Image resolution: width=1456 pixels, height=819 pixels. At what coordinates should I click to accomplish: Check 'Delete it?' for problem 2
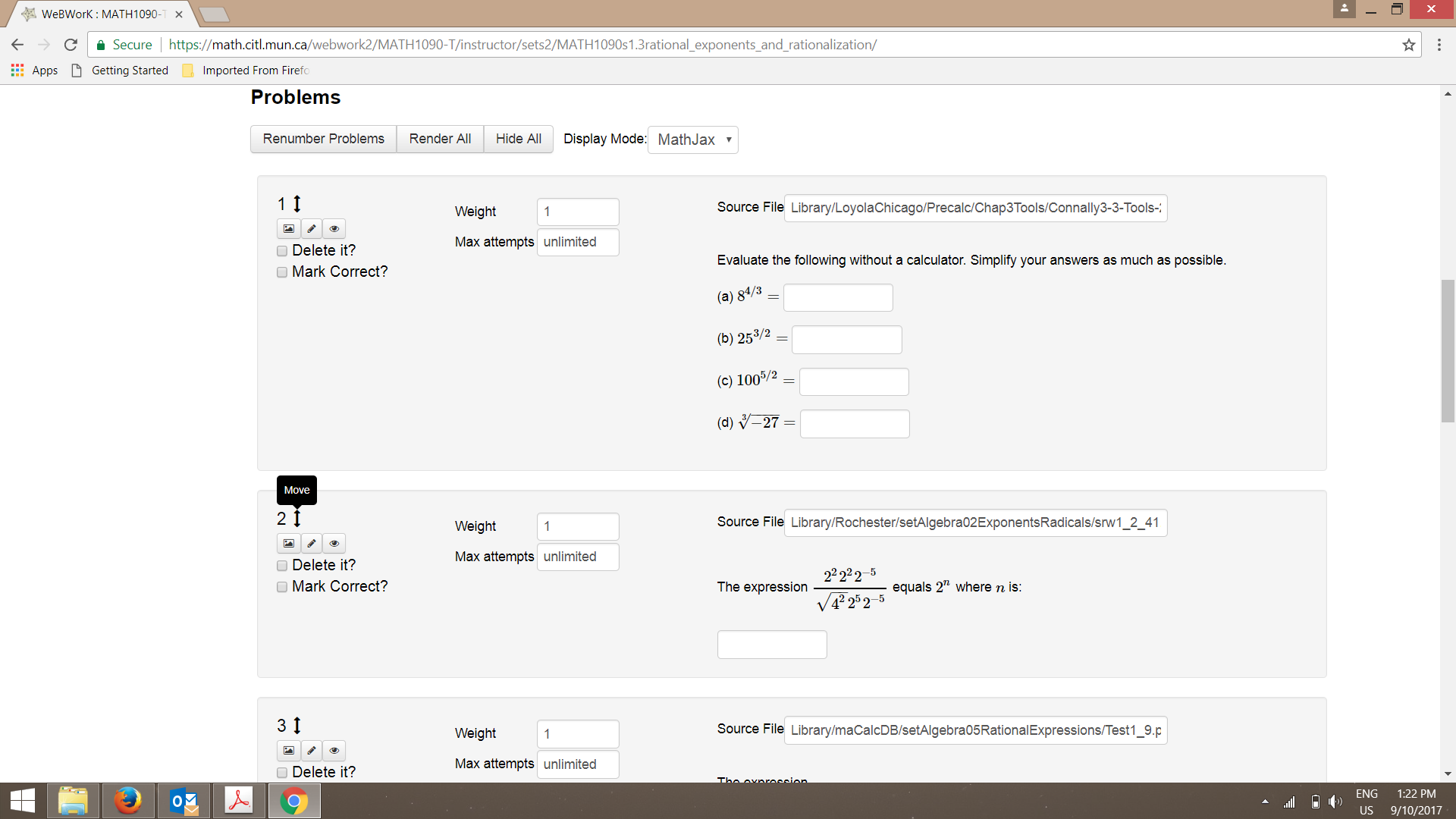pyautogui.click(x=282, y=566)
